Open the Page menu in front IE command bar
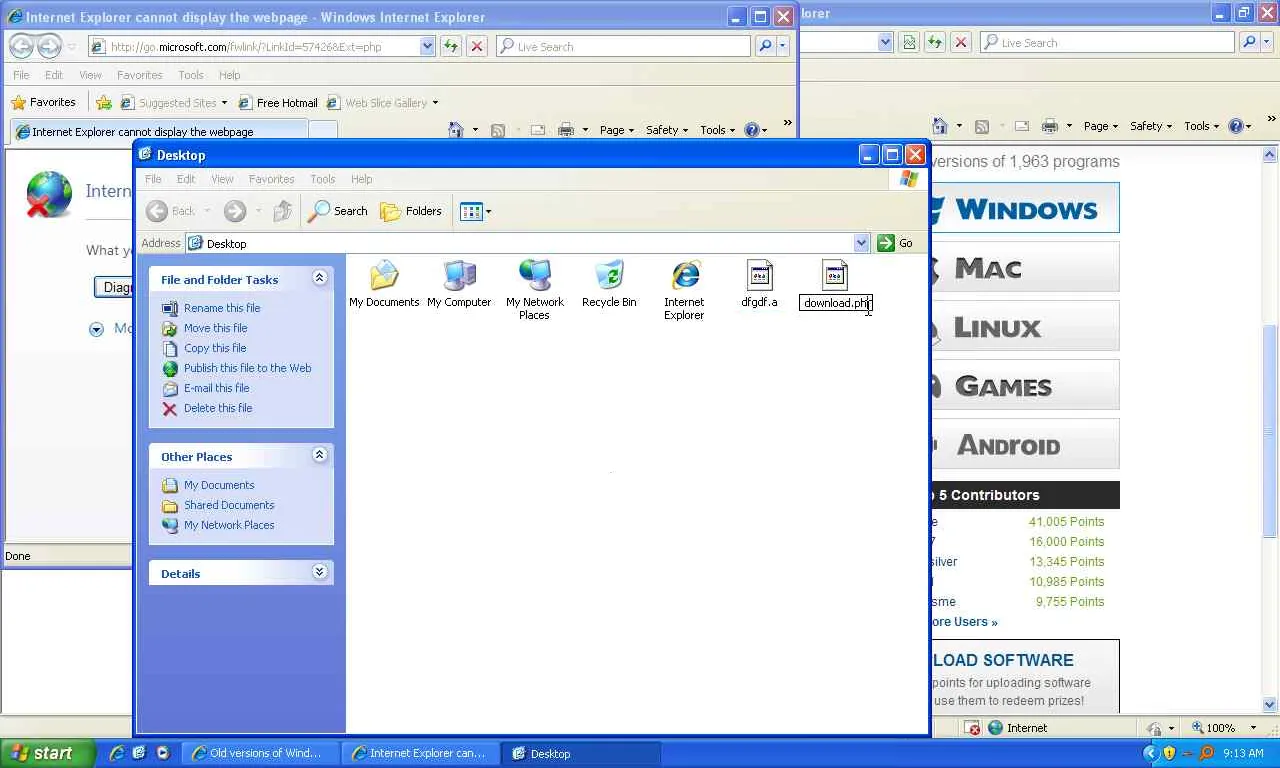The height and width of the screenshot is (768, 1280). [616, 129]
